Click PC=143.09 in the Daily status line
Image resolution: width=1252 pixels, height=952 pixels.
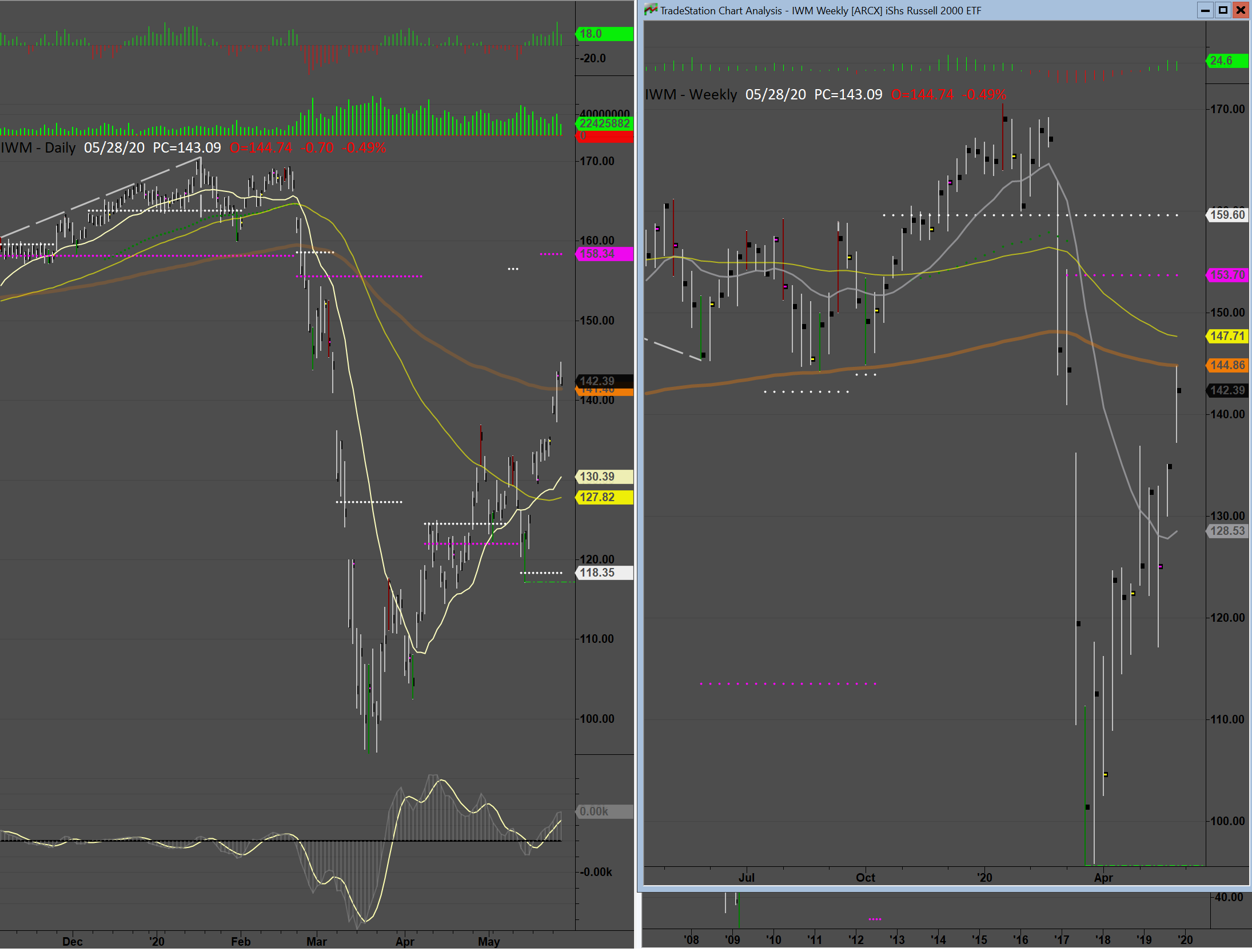click(187, 147)
